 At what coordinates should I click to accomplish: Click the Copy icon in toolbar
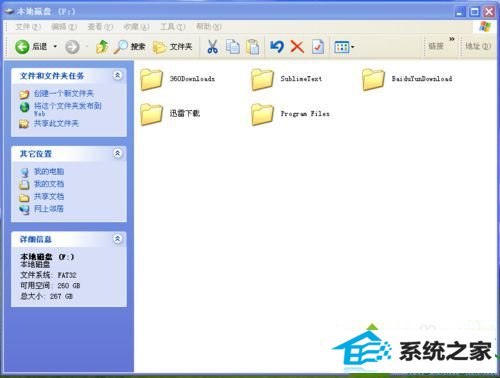[x=233, y=47]
